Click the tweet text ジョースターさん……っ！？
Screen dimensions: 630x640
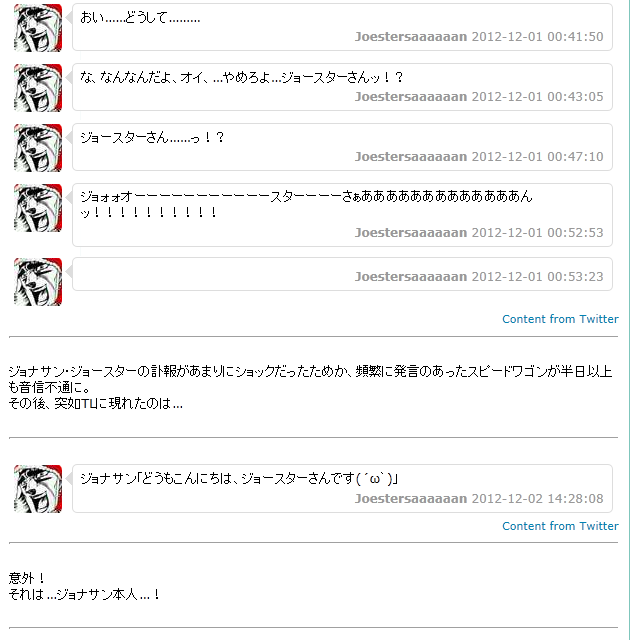pyautogui.click(x=152, y=137)
